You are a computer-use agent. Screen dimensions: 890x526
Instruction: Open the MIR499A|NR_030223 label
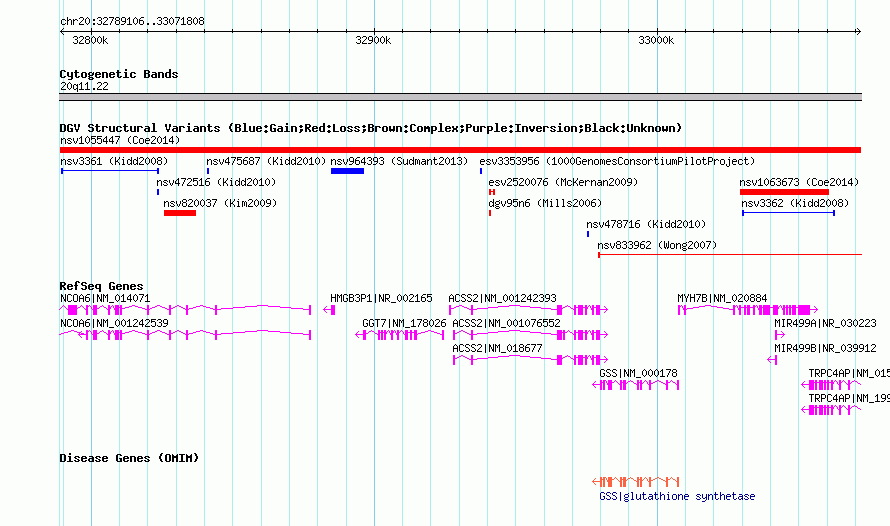click(825, 323)
